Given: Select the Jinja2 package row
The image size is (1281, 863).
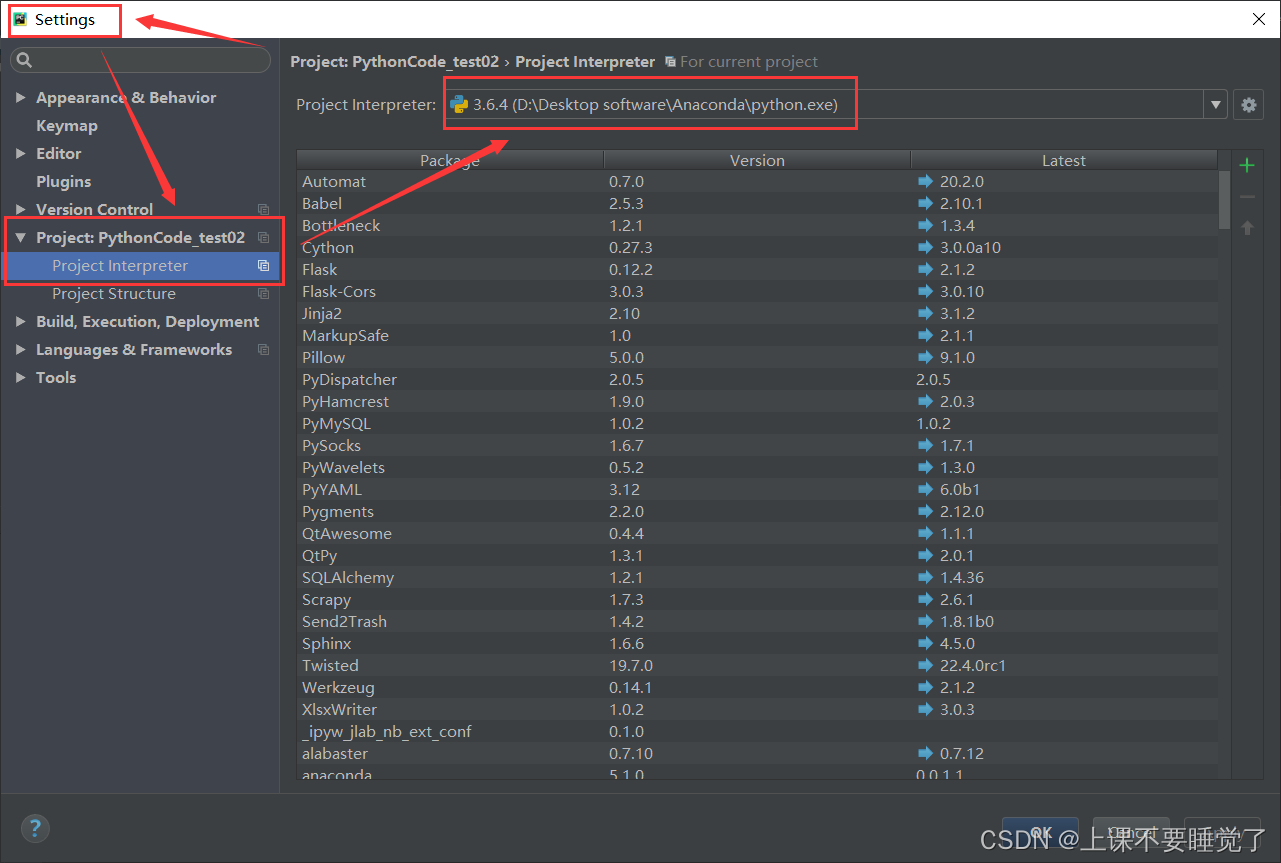Looking at the screenshot, I should pyautogui.click(x=757, y=314).
